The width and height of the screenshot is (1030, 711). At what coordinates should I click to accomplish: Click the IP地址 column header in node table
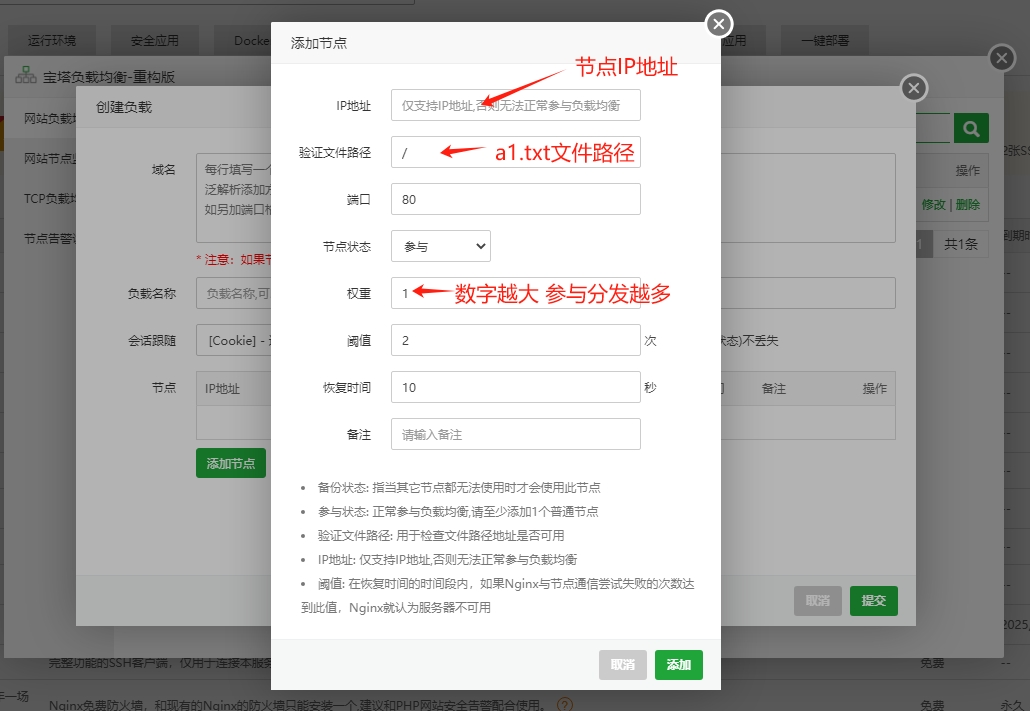point(222,388)
